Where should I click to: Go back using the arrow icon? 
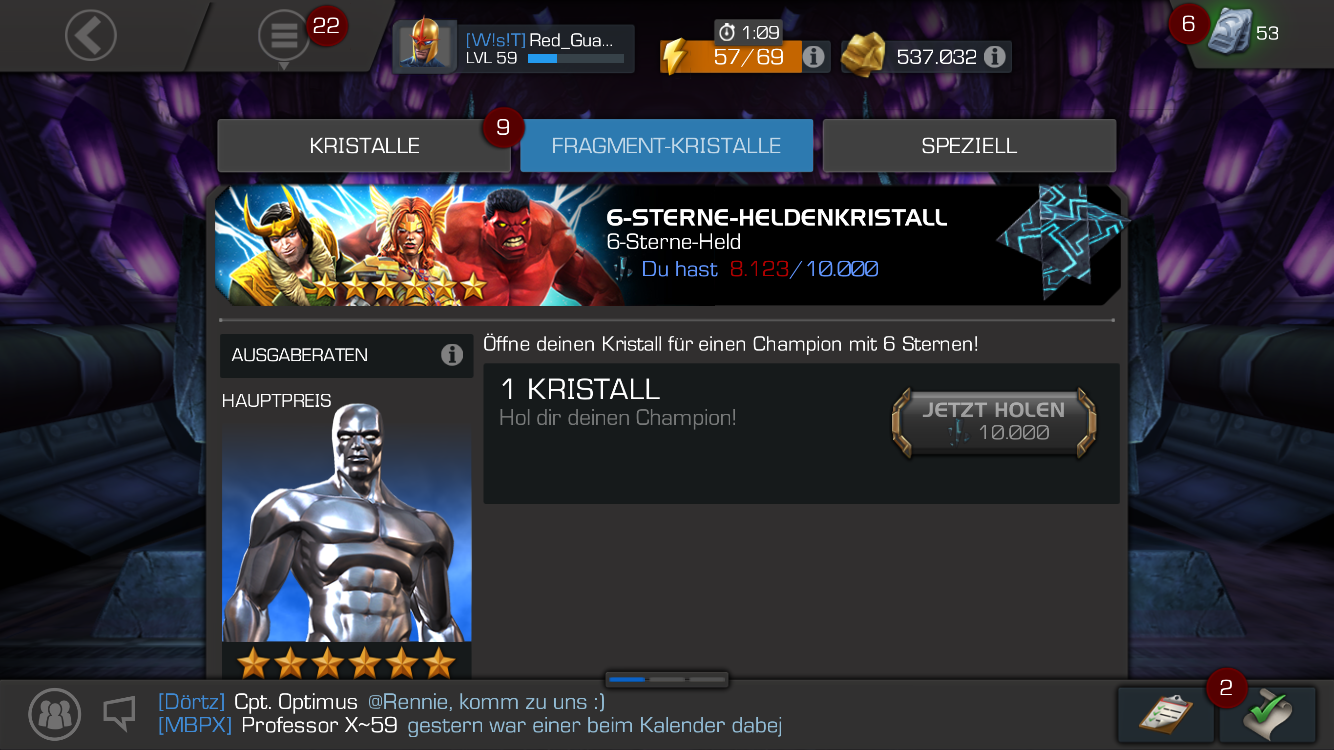coord(91,36)
